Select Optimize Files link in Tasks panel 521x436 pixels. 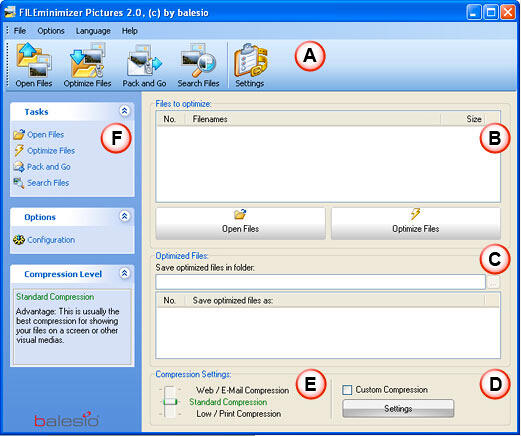(51, 151)
